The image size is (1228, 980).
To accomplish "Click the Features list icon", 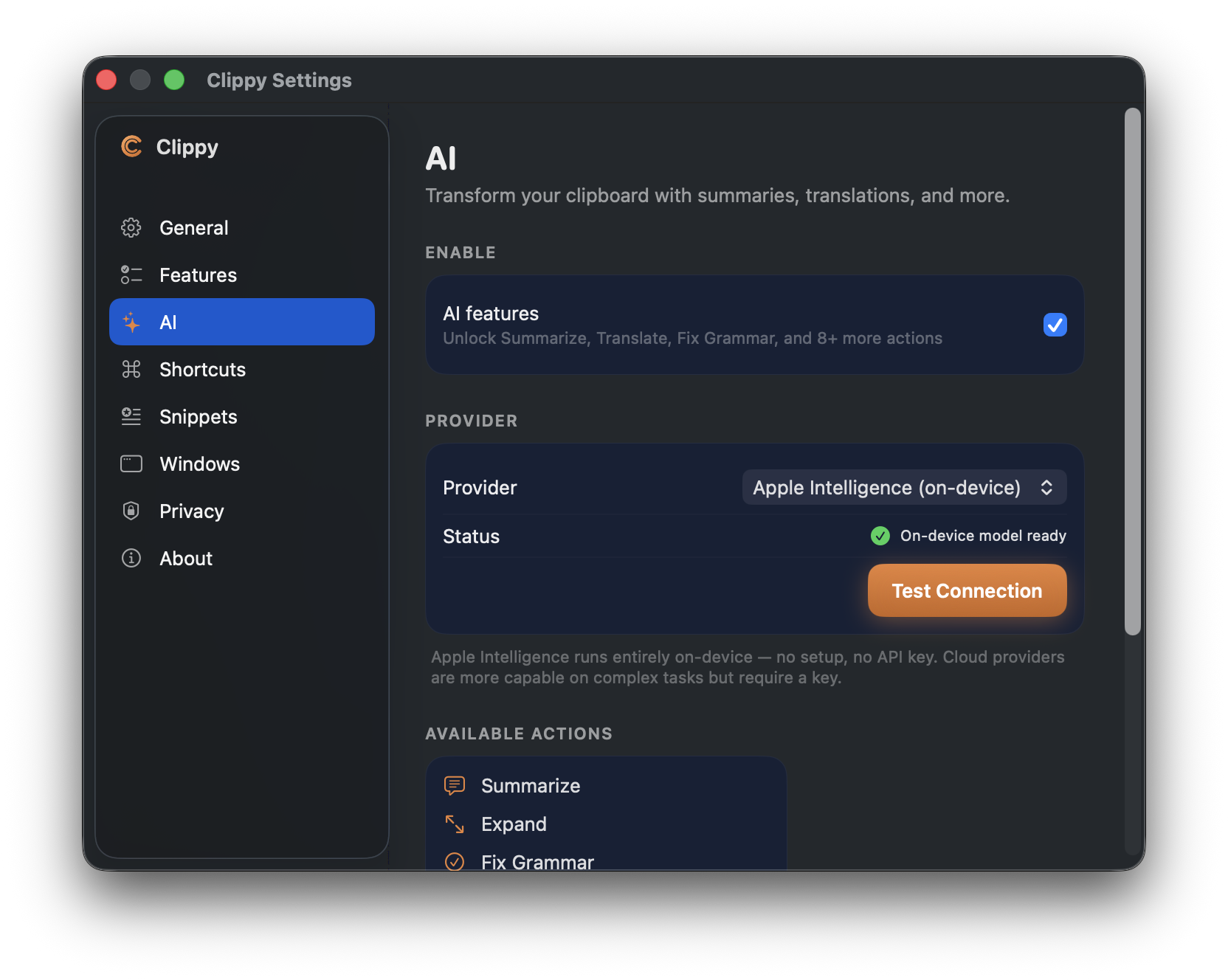I will coord(131,275).
